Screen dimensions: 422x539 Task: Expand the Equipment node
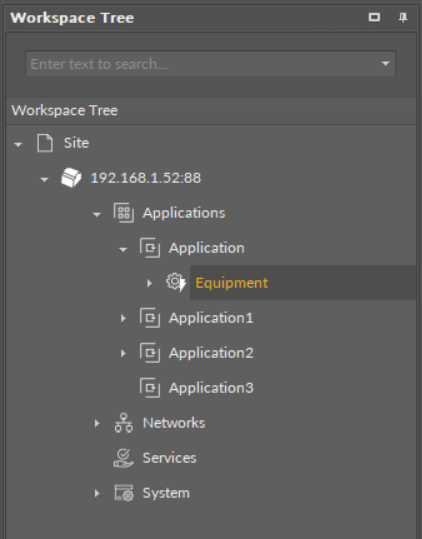click(x=149, y=283)
